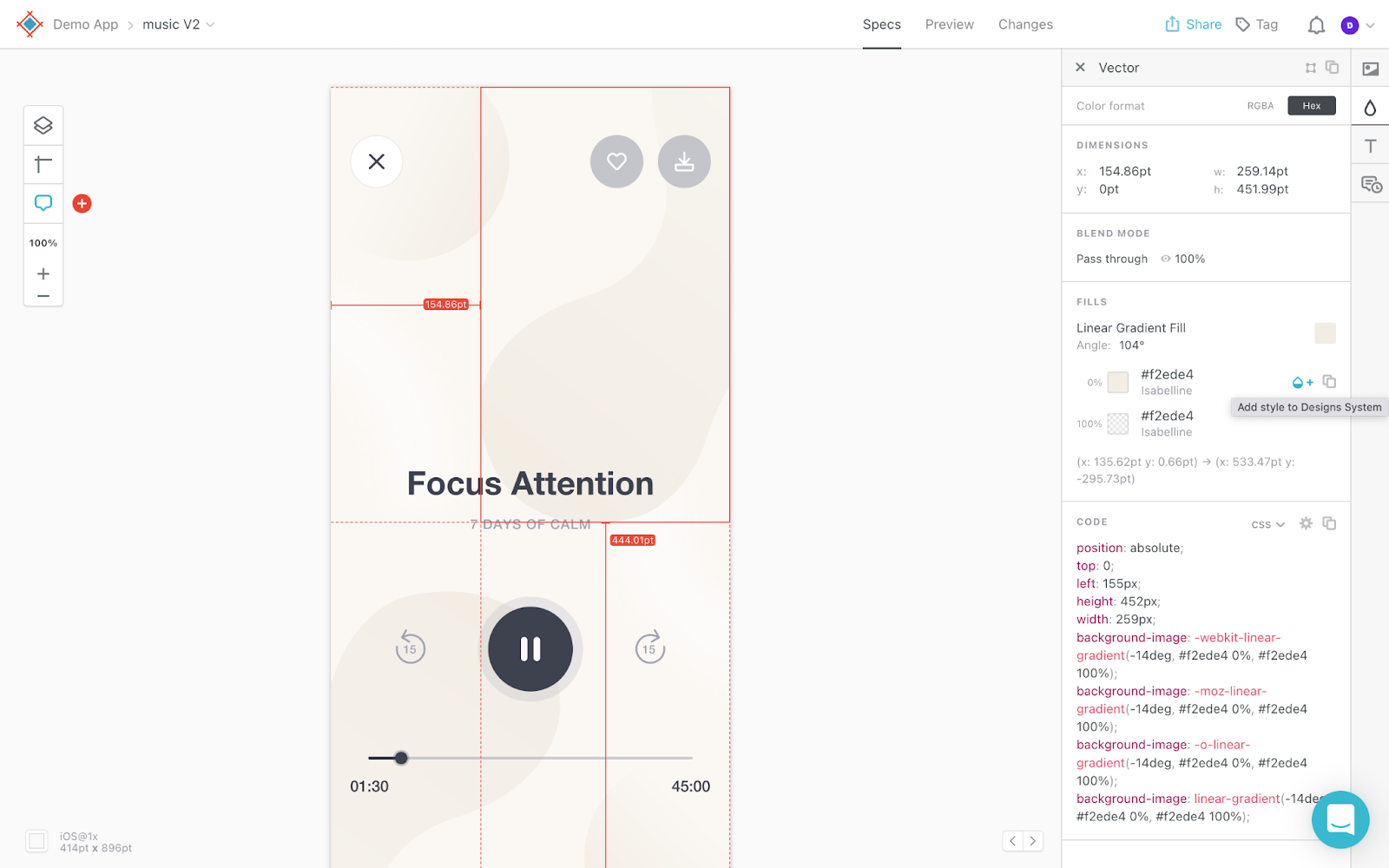Click the 01:30 elapsed time text
Image resolution: width=1389 pixels, height=868 pixels.
click(370, 786)
